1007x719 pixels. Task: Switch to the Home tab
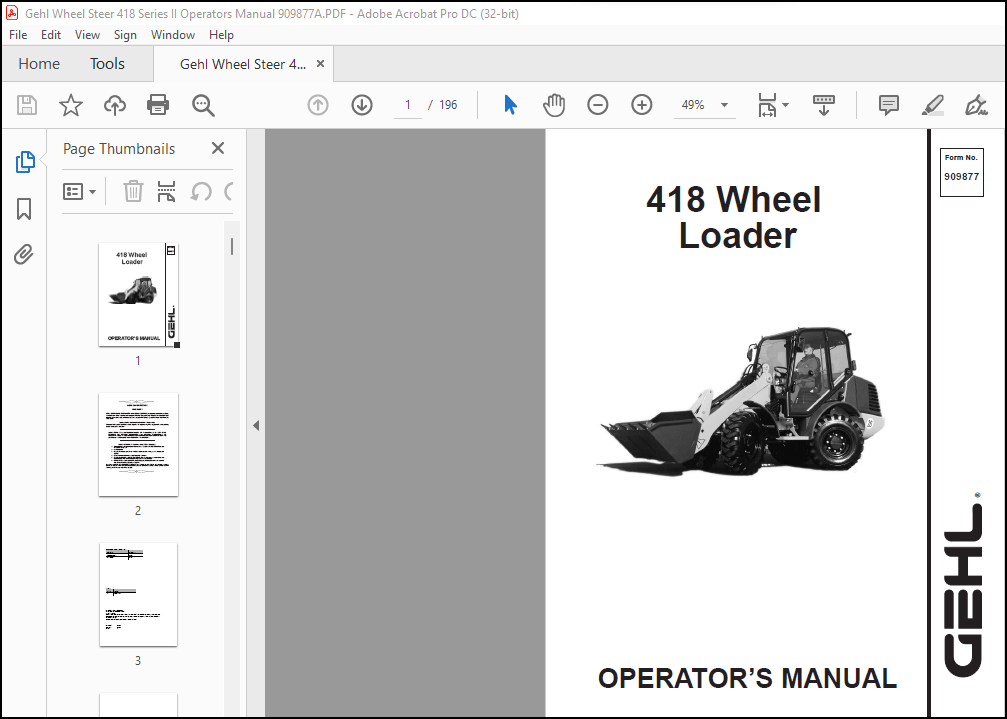(x=39, y=64)
